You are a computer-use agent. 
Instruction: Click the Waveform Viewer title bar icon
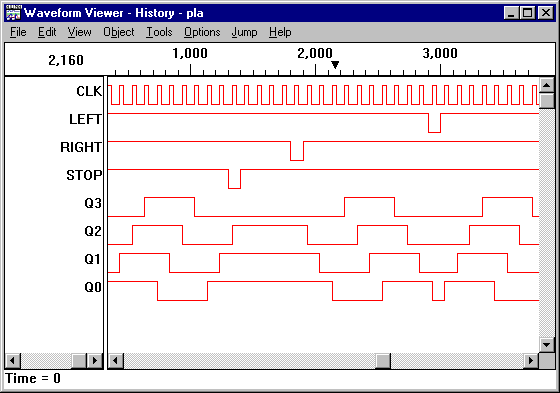(13, 13)
